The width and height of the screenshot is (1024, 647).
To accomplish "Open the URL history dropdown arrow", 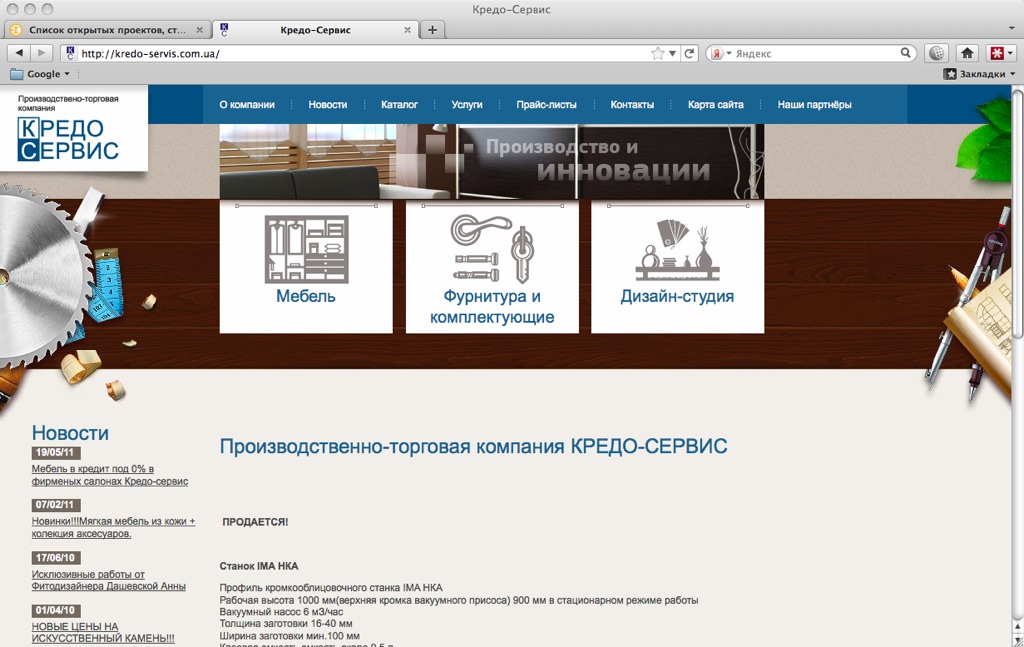I will [672, 54].
